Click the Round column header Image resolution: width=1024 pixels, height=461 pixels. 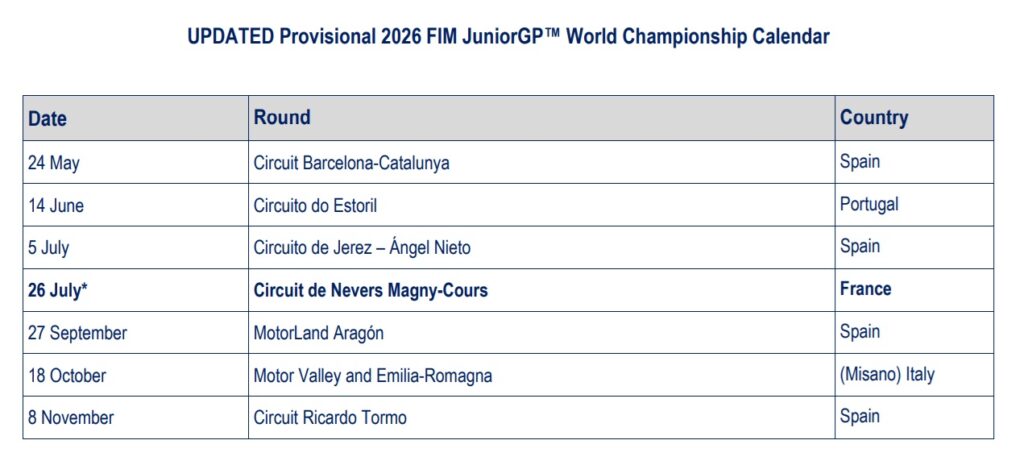(282, 117)
